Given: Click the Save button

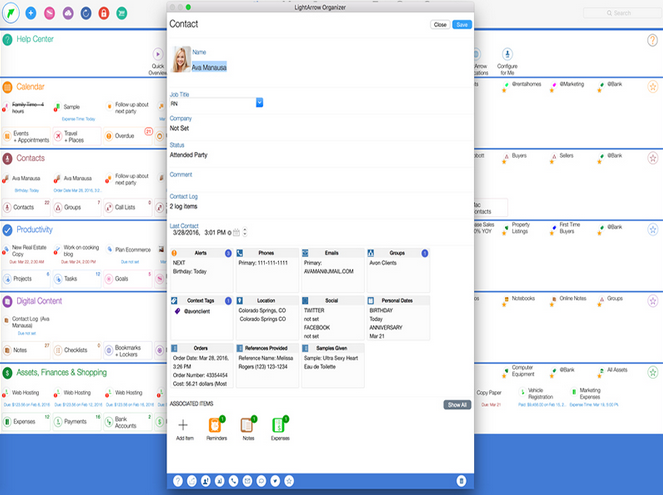Looking at the screenshot, I should point(461,24).
